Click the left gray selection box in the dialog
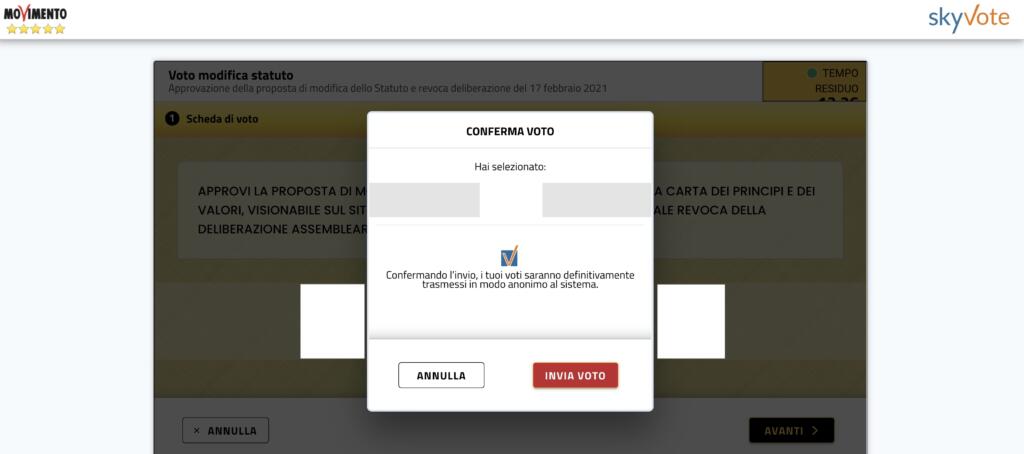Screen dimensions: 1024x454 (x=424, y=200)
